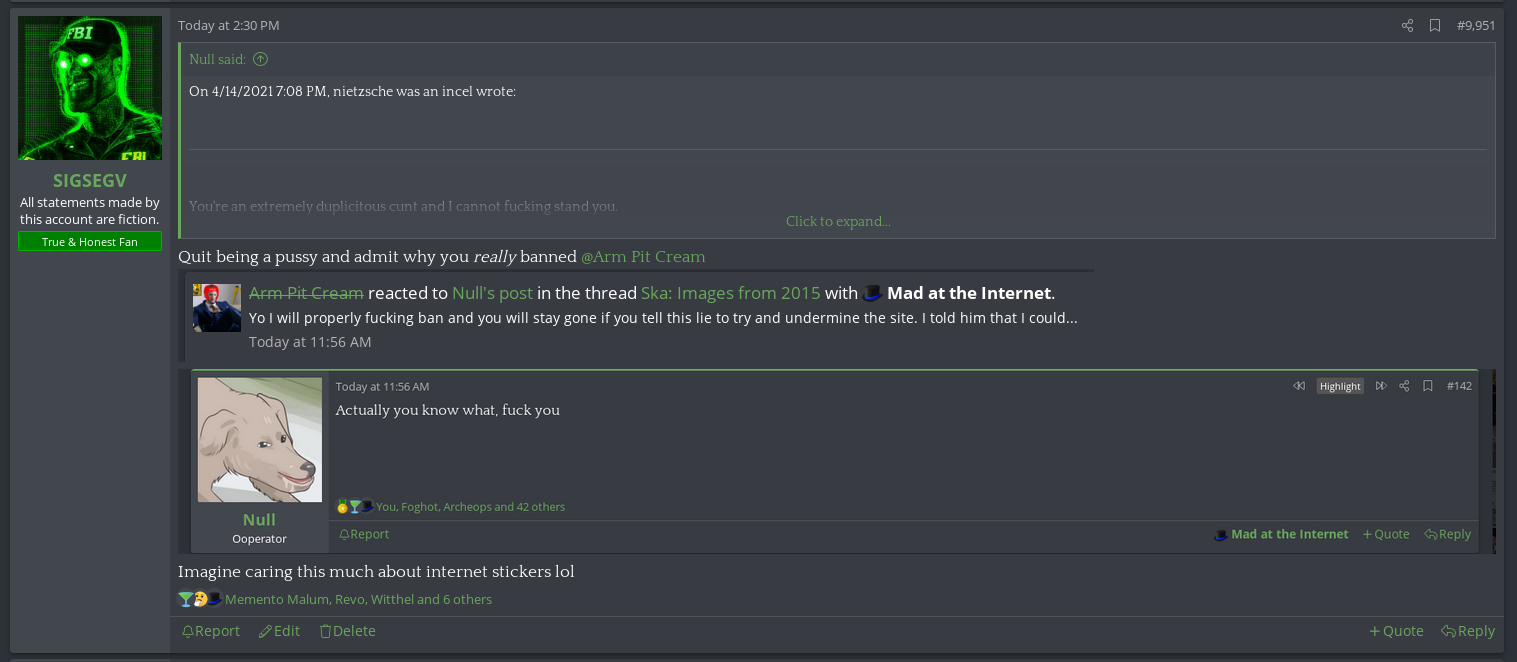
Task: Open the 'Ska: Images from 2015' thread link
Action: point(730,293)
